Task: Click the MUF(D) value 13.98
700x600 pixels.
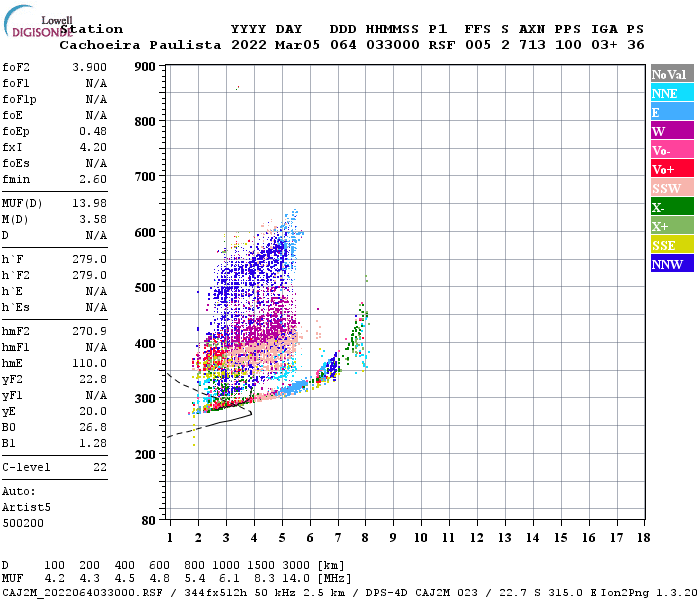Action: 89,204
